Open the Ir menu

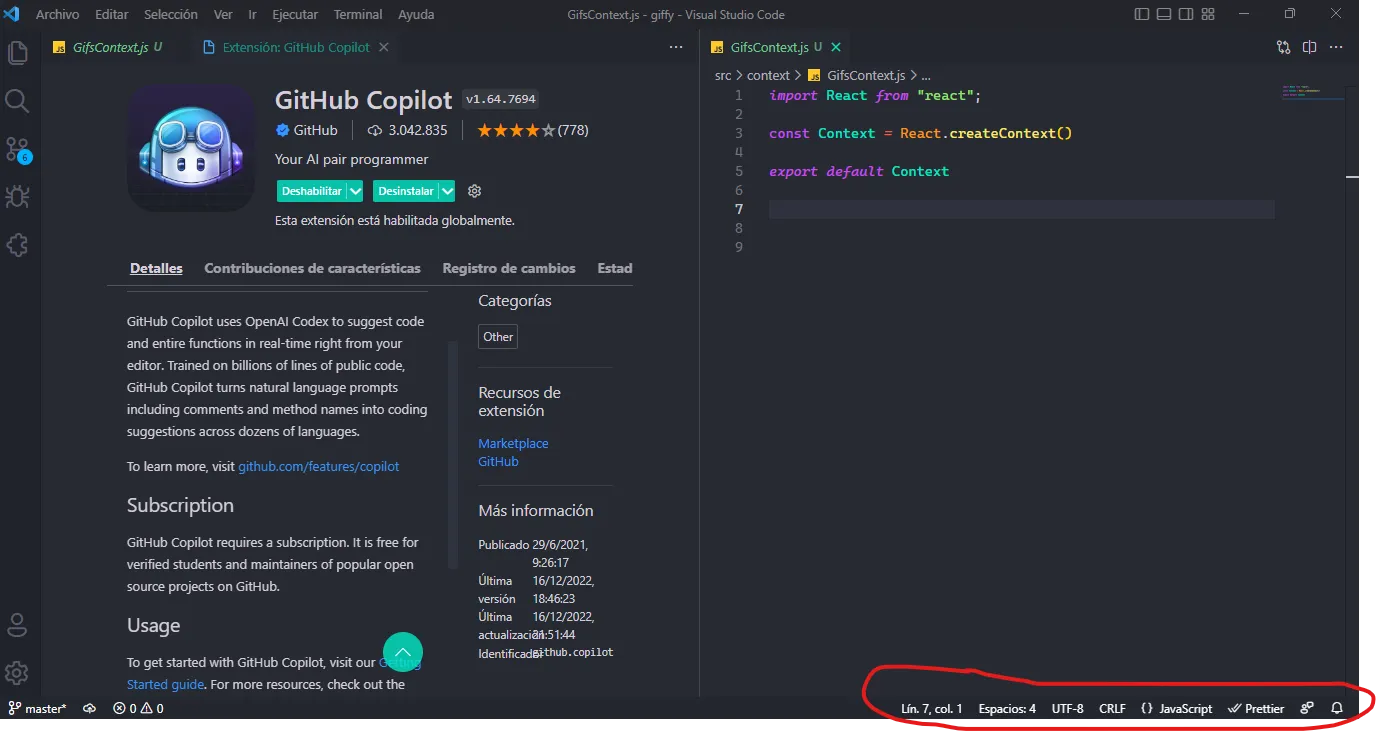click(252, 15)
